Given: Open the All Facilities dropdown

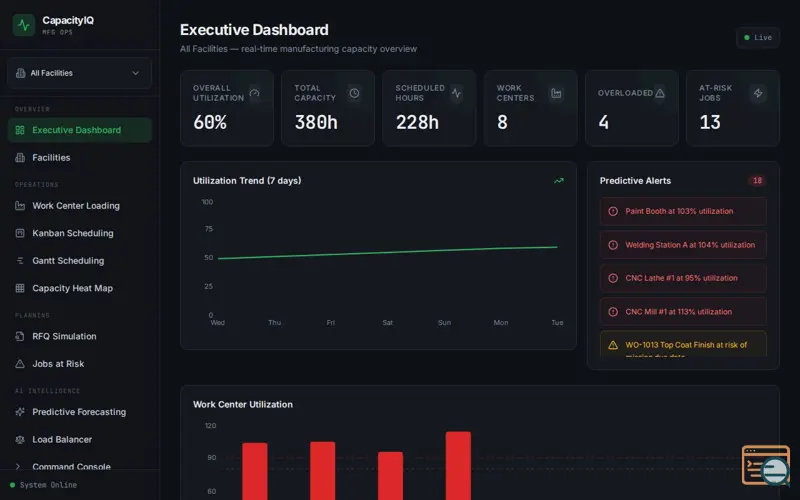Looking at the screenshot, I should 79,73.
